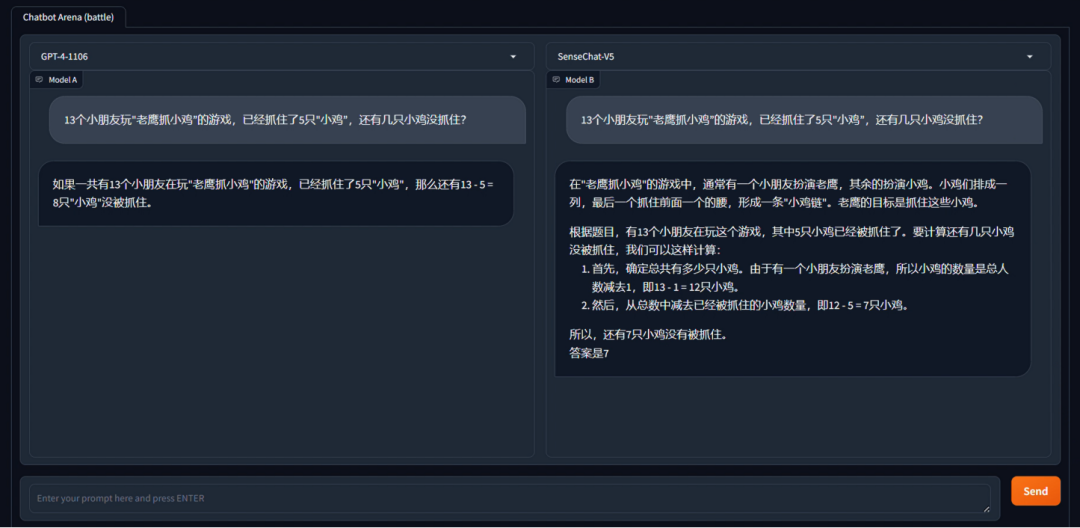The width and height of the screenshot is (1080, 528).
Task: Click the GPT-4-1106 dropdown arrow
Action: tap(513, 56)
